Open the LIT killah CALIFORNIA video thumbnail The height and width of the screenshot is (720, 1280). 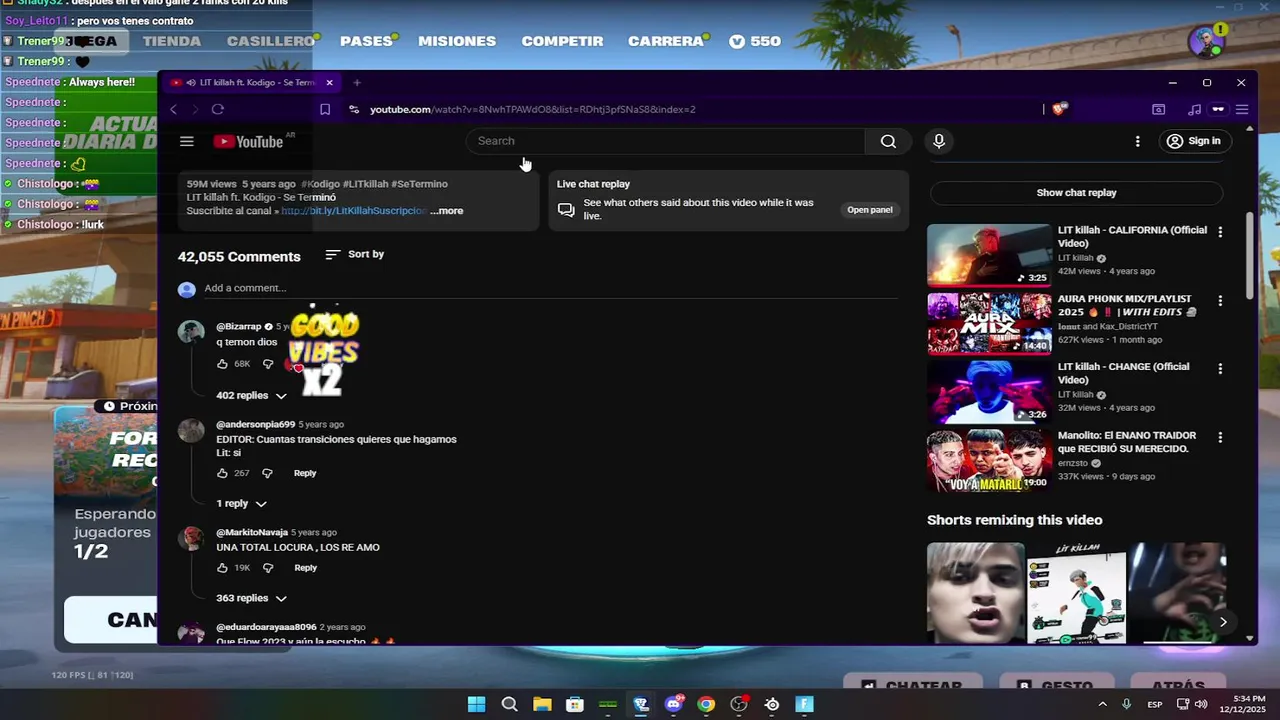tap(989, 255)
